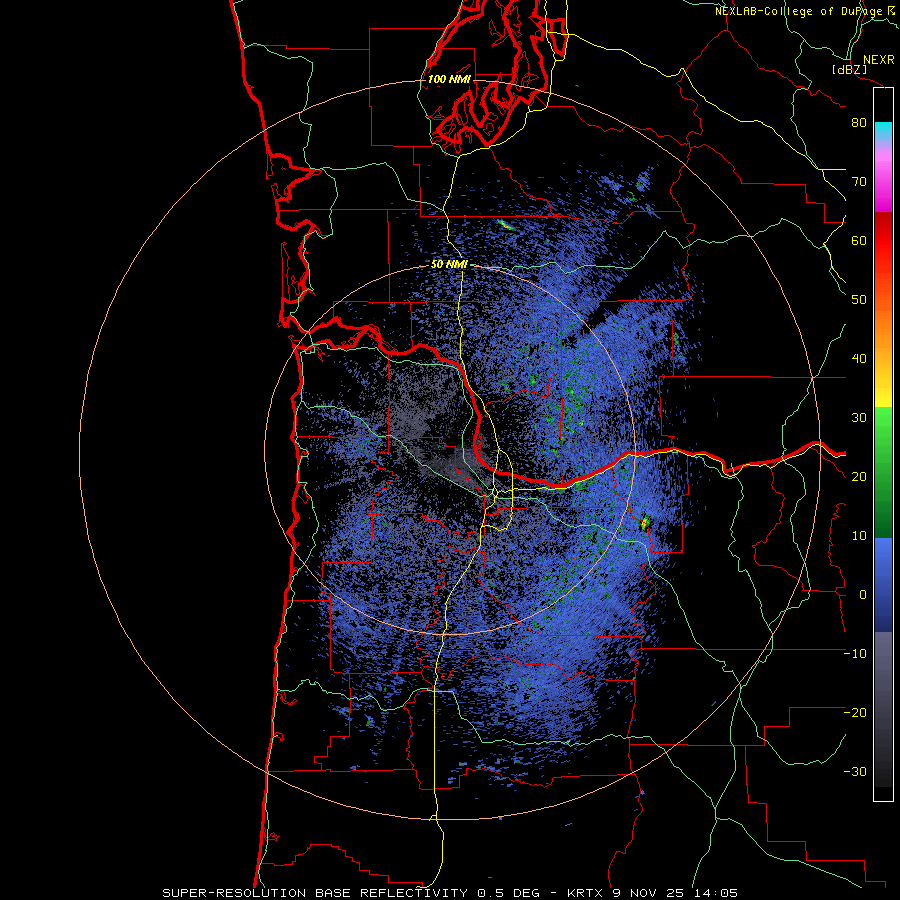Click the [dBZ] unit label
The width and height of the screenshot is (900, 900).
point(849,69)
